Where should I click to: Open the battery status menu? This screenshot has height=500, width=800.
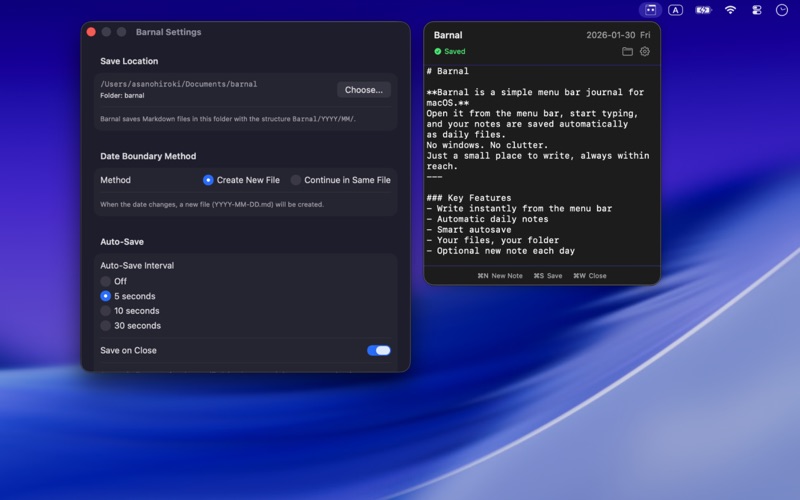pyautogui.click(x=703, y=10)
